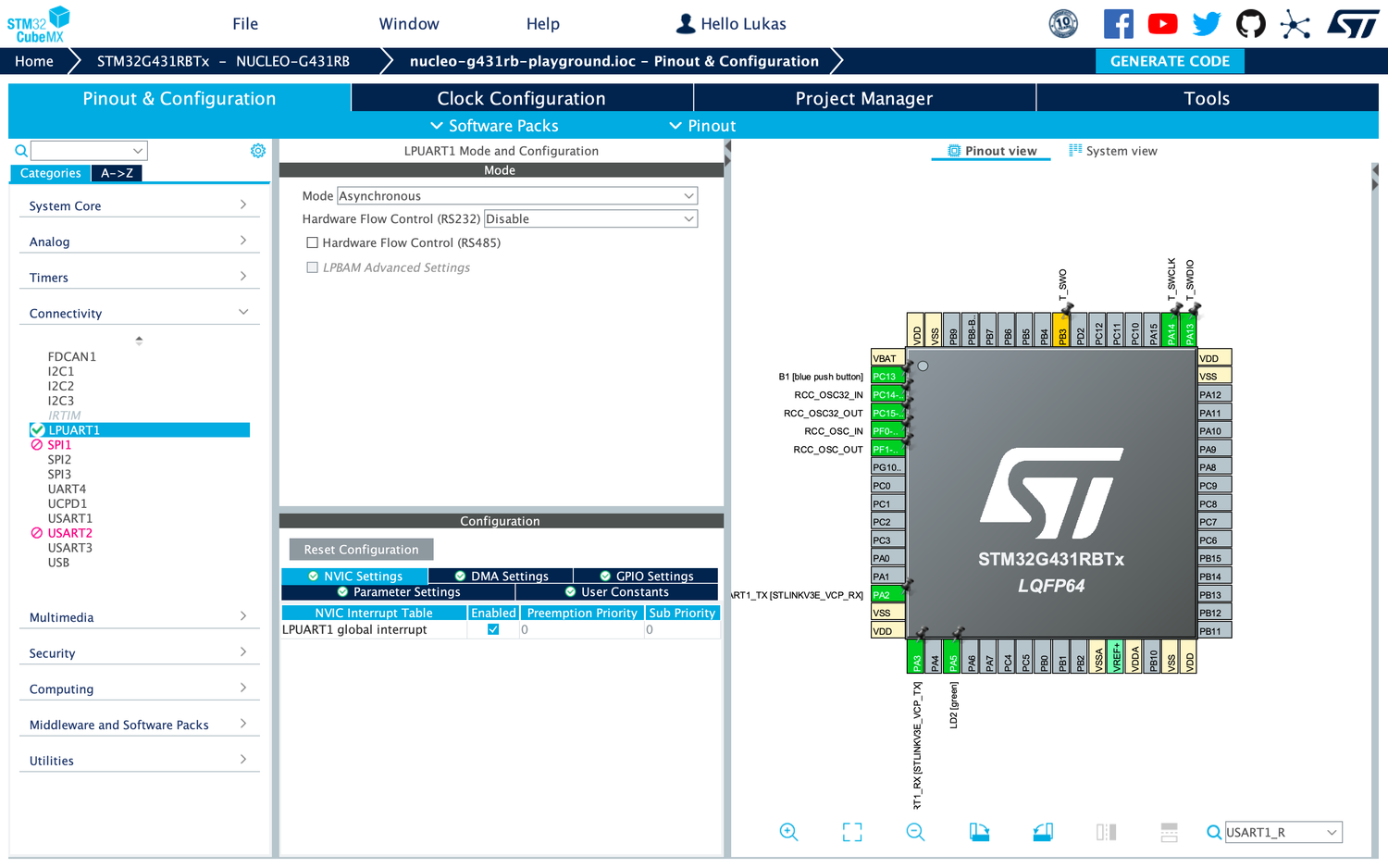Uncheck LPUART1 global interrupt Enabled checkbox

pyautogui.click(x=493, y=629)
